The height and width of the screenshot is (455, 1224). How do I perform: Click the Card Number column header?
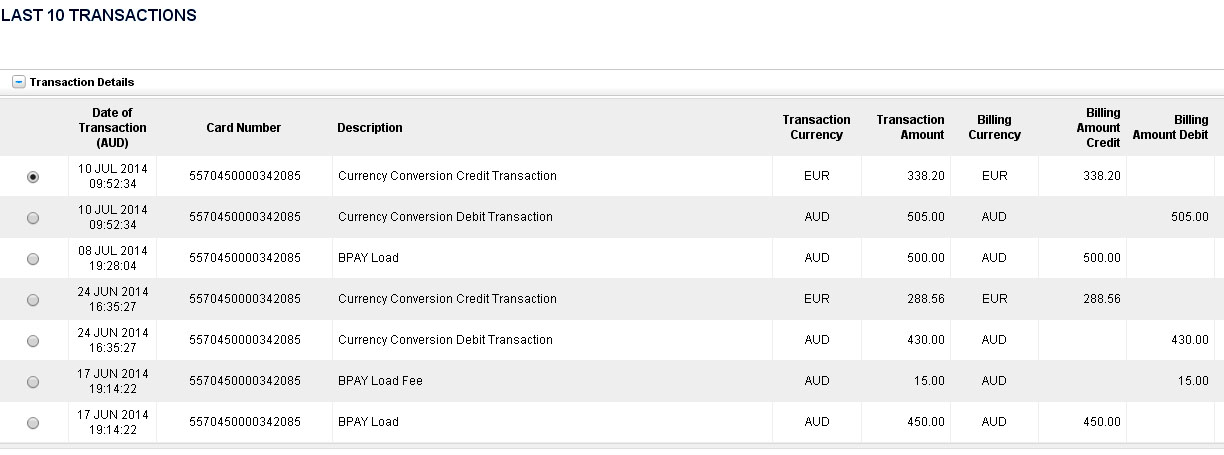pos(244,128)
